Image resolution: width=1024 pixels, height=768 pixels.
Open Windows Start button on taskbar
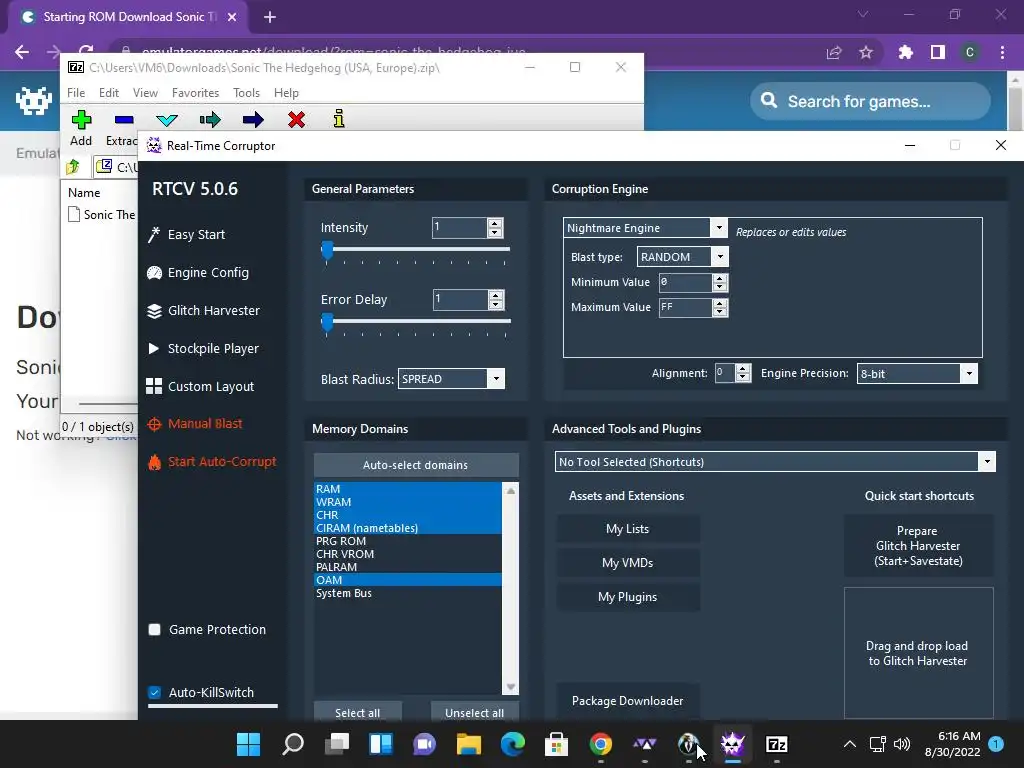coord(248,744)
